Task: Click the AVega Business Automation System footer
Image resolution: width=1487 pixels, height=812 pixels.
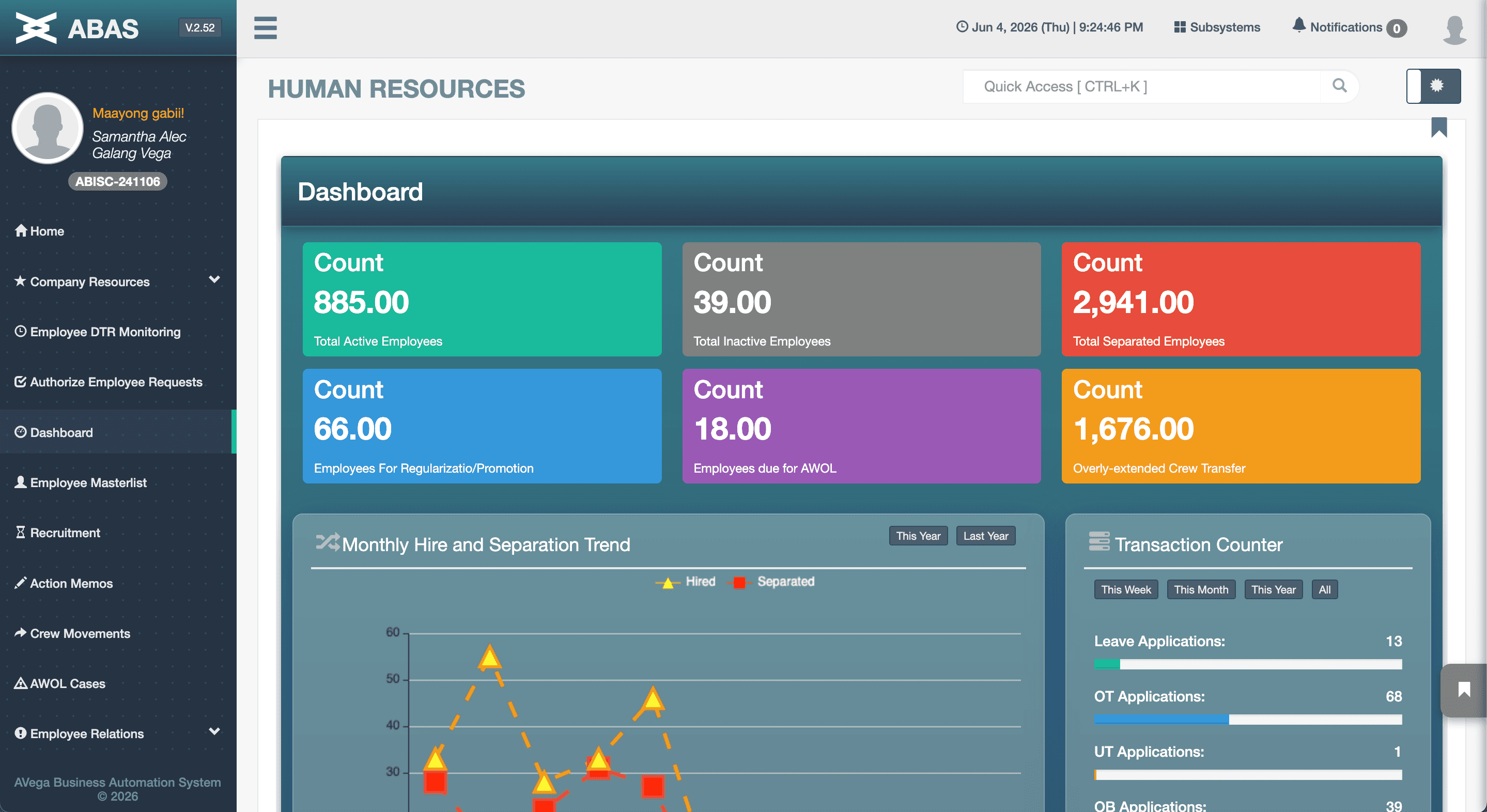Action: click(118, 789)
